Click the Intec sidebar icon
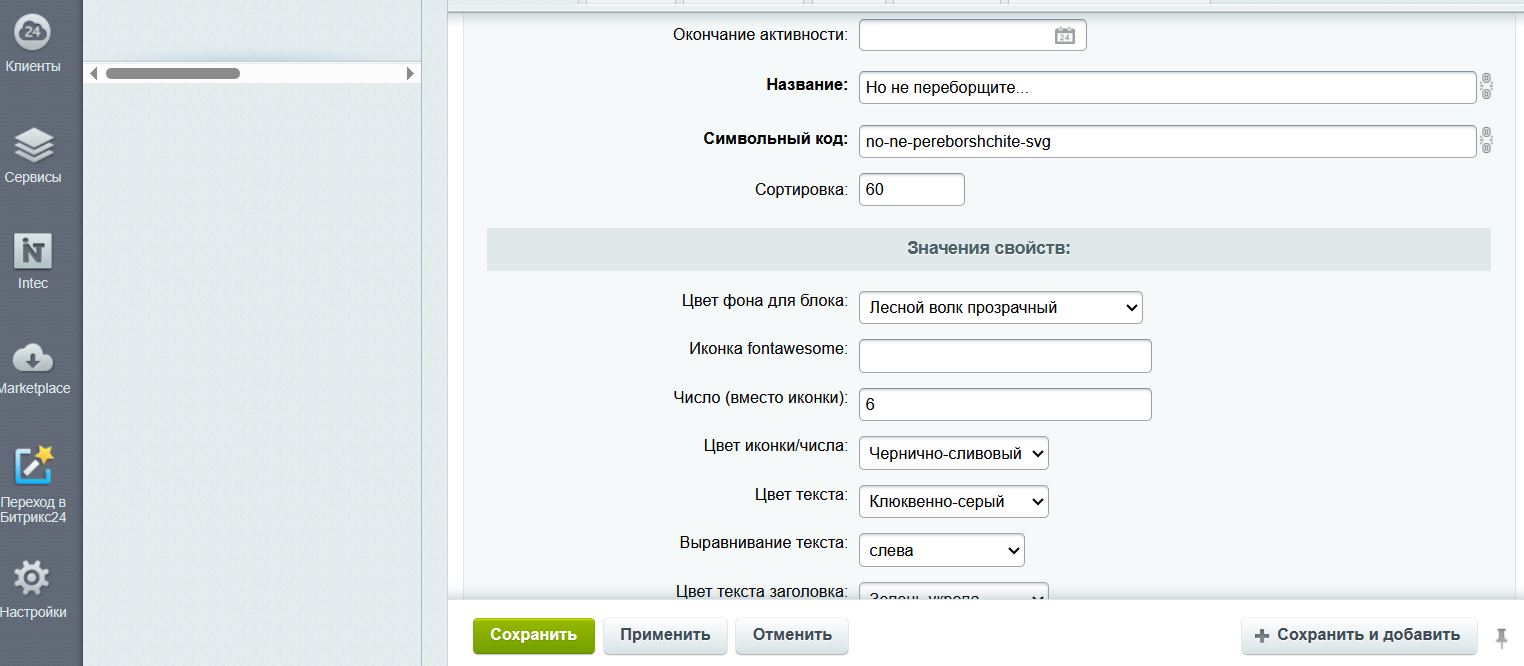Image resolution: width=1524 pixels, height=666 pixels. (x=33, y=260)
